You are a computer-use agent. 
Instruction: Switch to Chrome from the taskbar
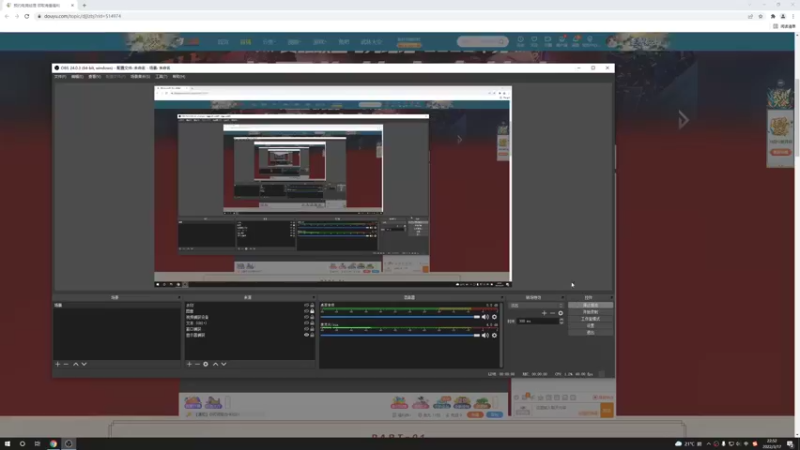click(x=53, y=444)
